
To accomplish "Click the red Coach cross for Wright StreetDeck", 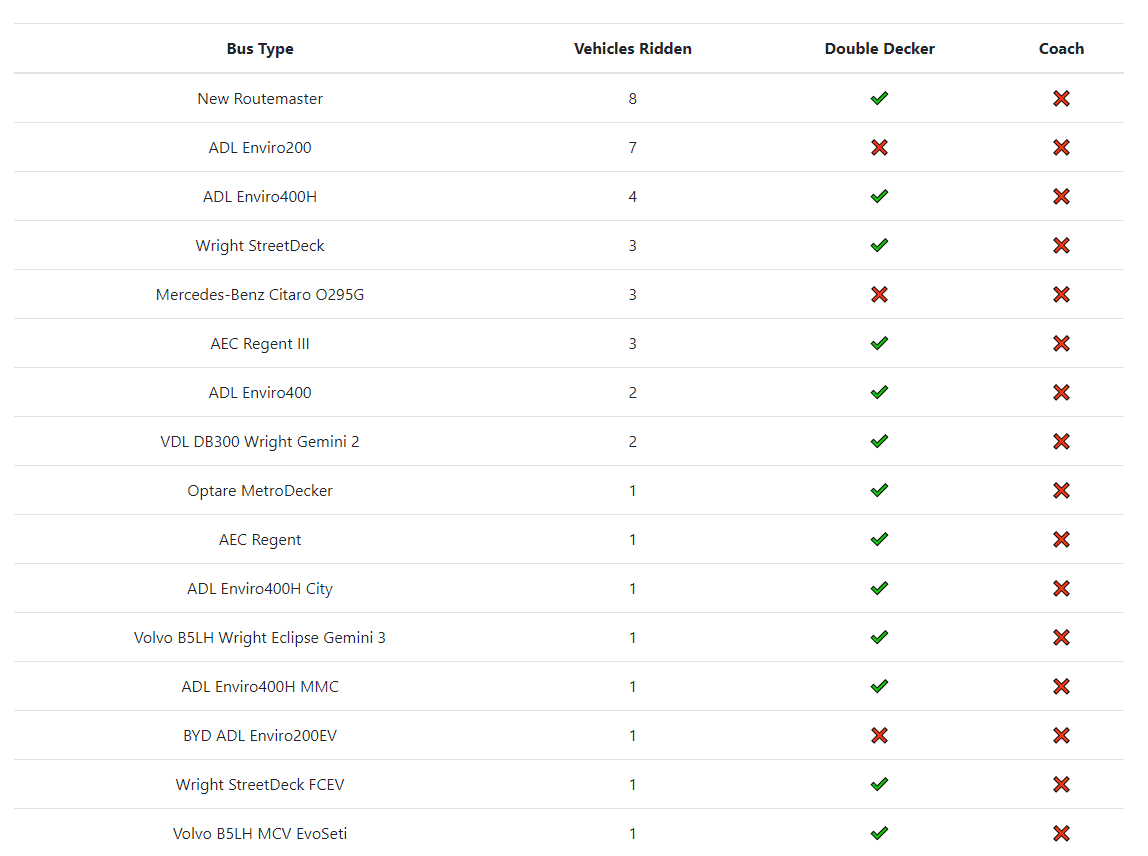I will coord(1061,245).
